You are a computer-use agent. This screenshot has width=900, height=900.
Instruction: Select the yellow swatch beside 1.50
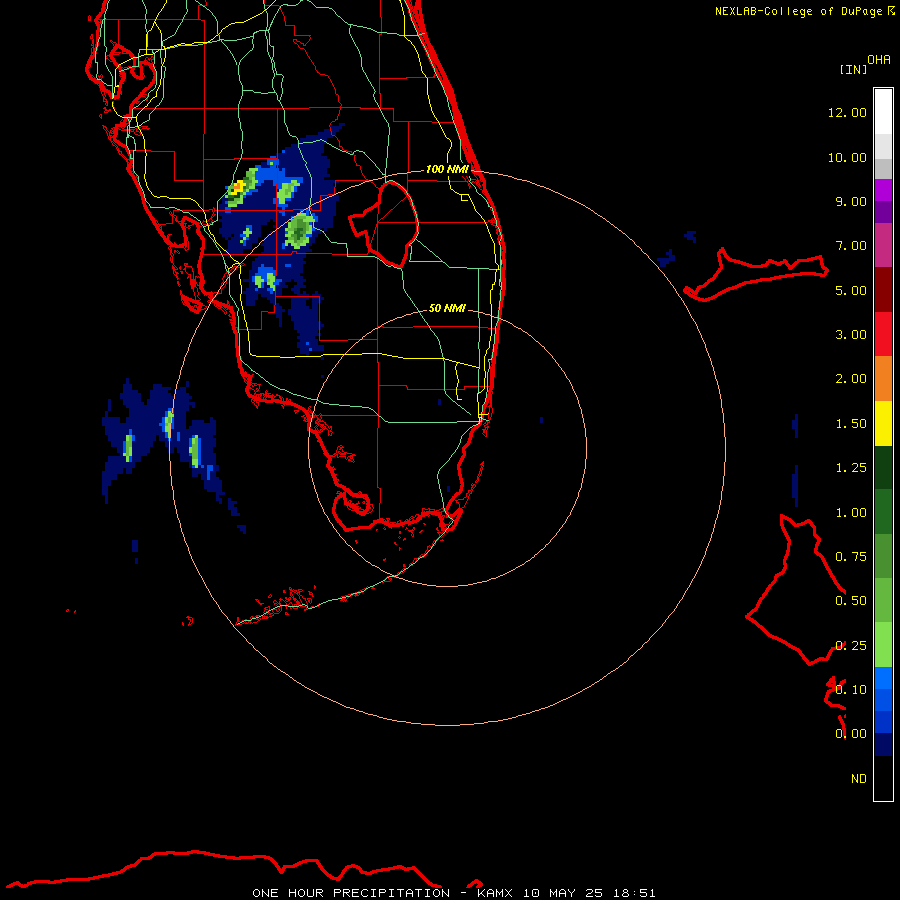click(883, 423)
